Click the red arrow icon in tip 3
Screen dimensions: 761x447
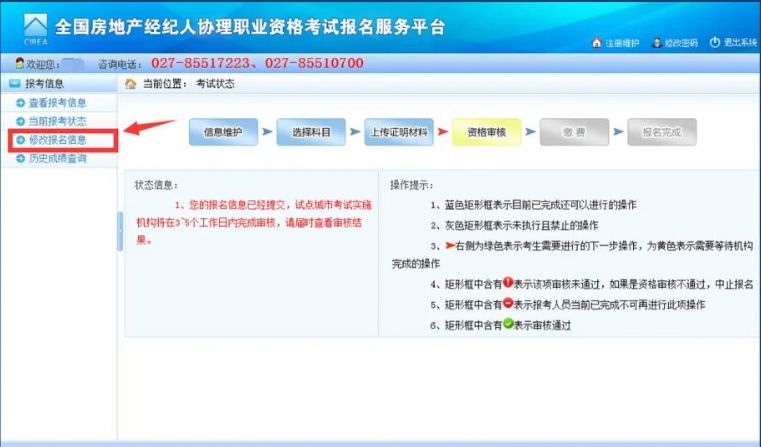(x=449, y=246)
